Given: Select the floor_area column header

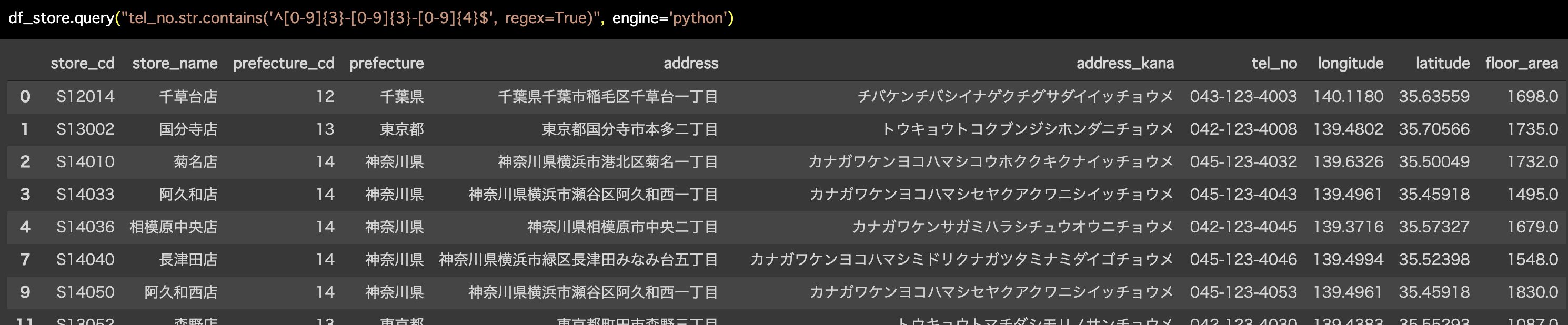Looking at the screenshot, I should 1522,63.
